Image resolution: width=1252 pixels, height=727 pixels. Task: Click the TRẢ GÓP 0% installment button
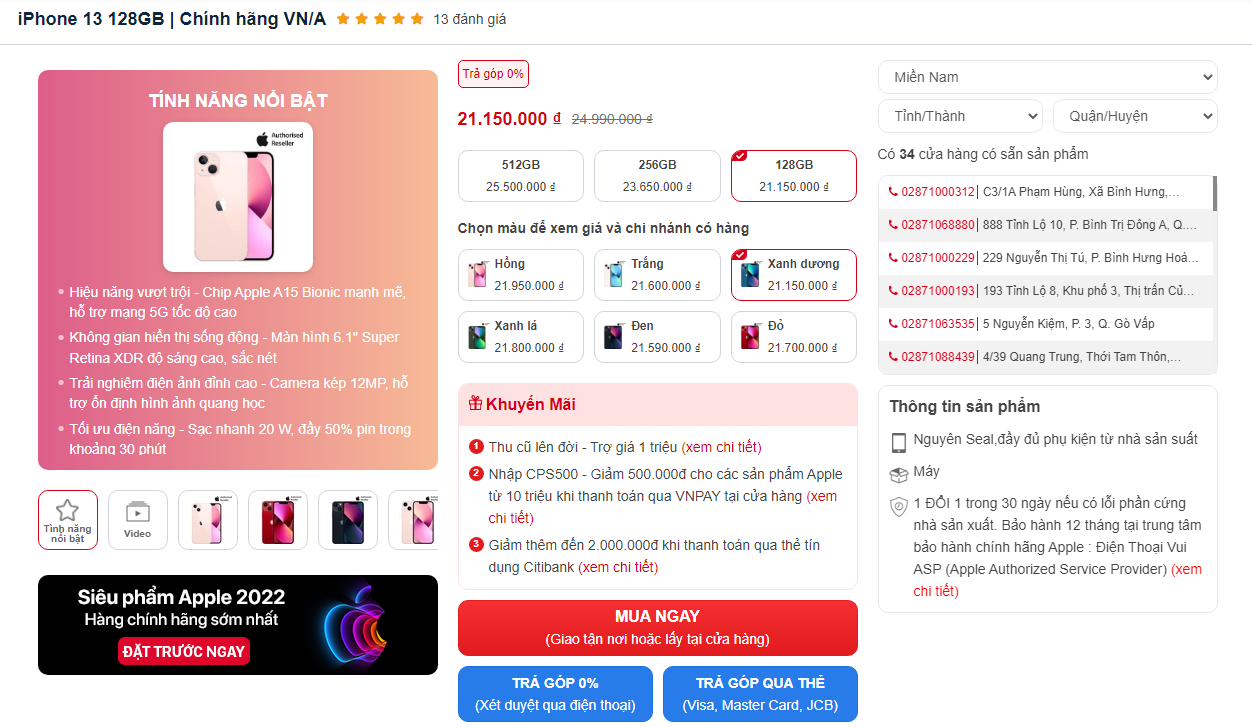pos(555,694)
